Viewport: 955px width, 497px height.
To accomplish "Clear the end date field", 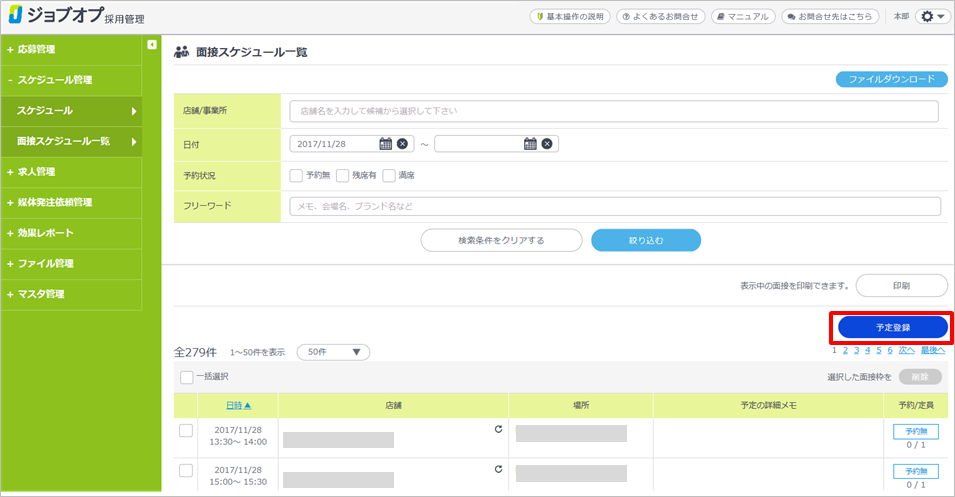I will tap(547, 144).
